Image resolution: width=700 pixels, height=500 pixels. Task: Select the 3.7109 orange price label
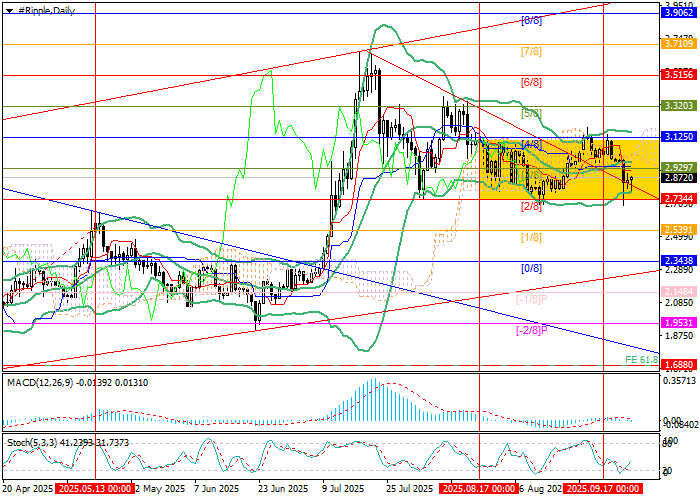click(679, 44)
